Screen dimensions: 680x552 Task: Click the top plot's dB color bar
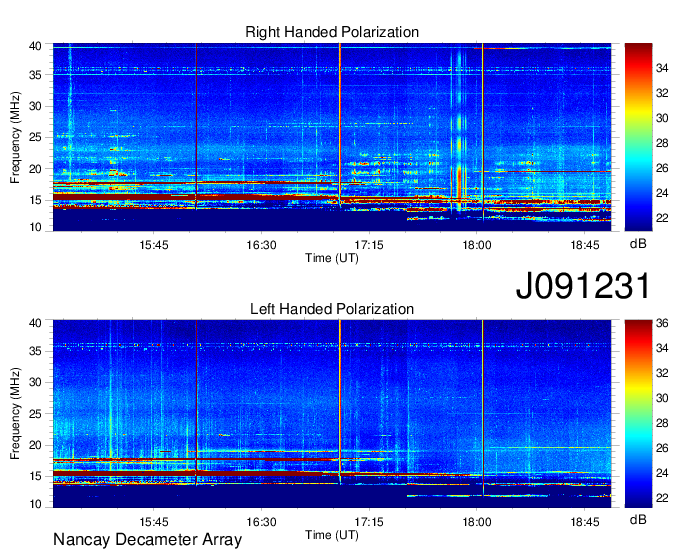[x=638, y=137]
